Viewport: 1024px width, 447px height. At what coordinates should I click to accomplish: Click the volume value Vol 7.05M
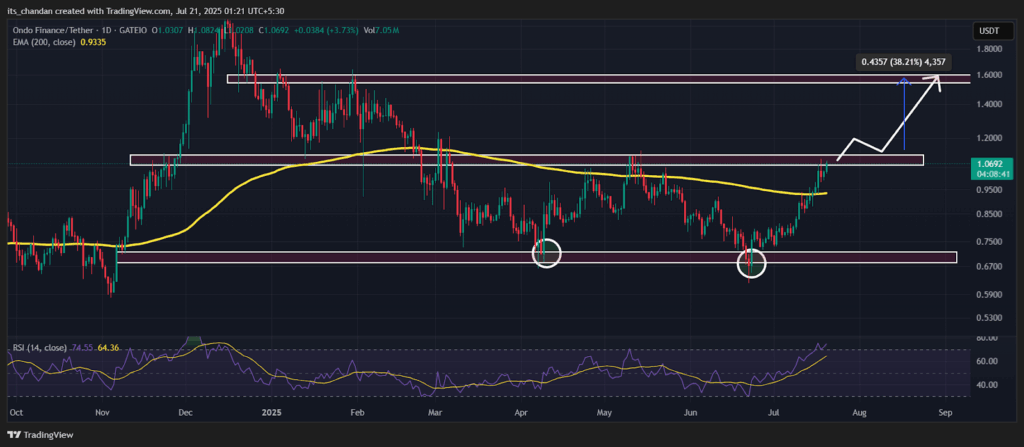(x=379, y=31)
